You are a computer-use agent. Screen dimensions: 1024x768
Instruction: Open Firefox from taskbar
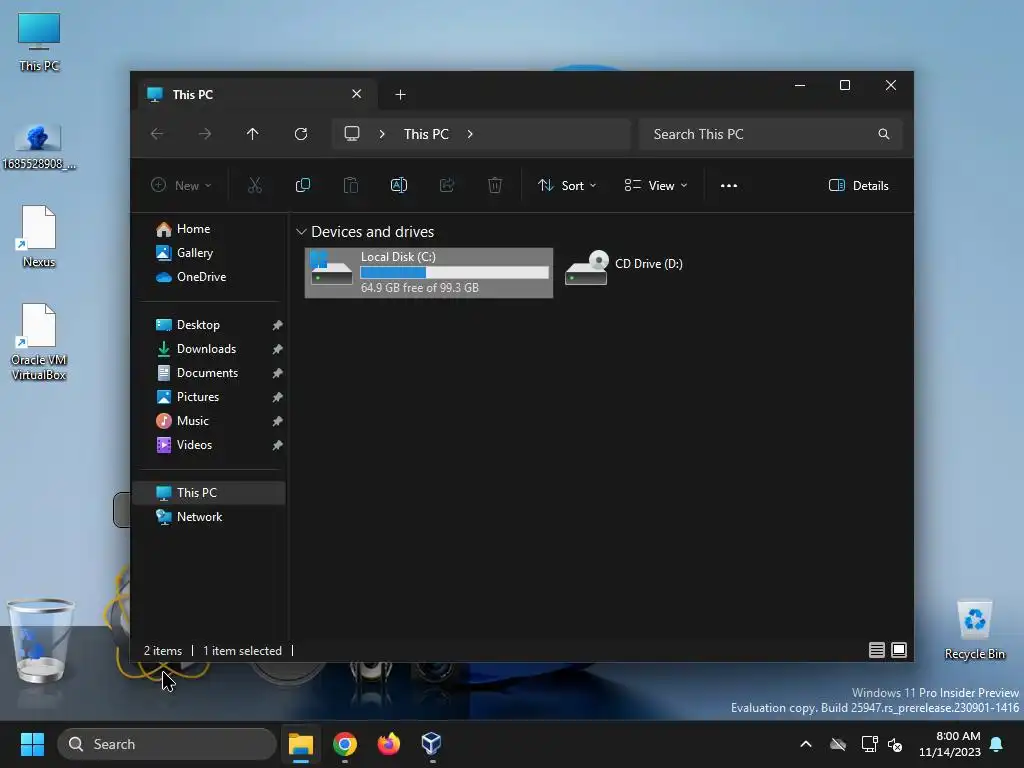(389, 744)
